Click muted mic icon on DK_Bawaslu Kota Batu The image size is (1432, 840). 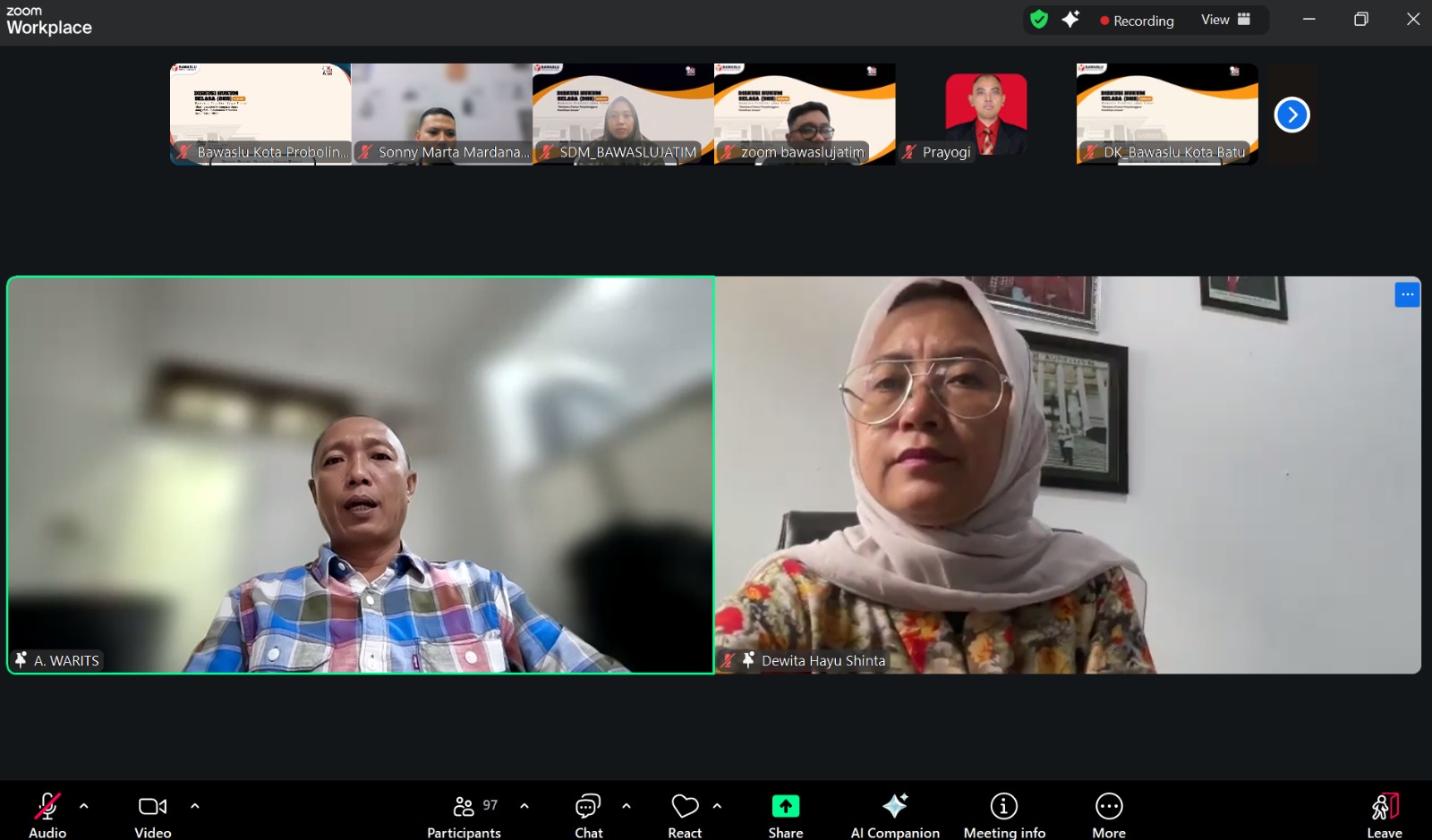pyautogui.click(x=1090, y=152)
